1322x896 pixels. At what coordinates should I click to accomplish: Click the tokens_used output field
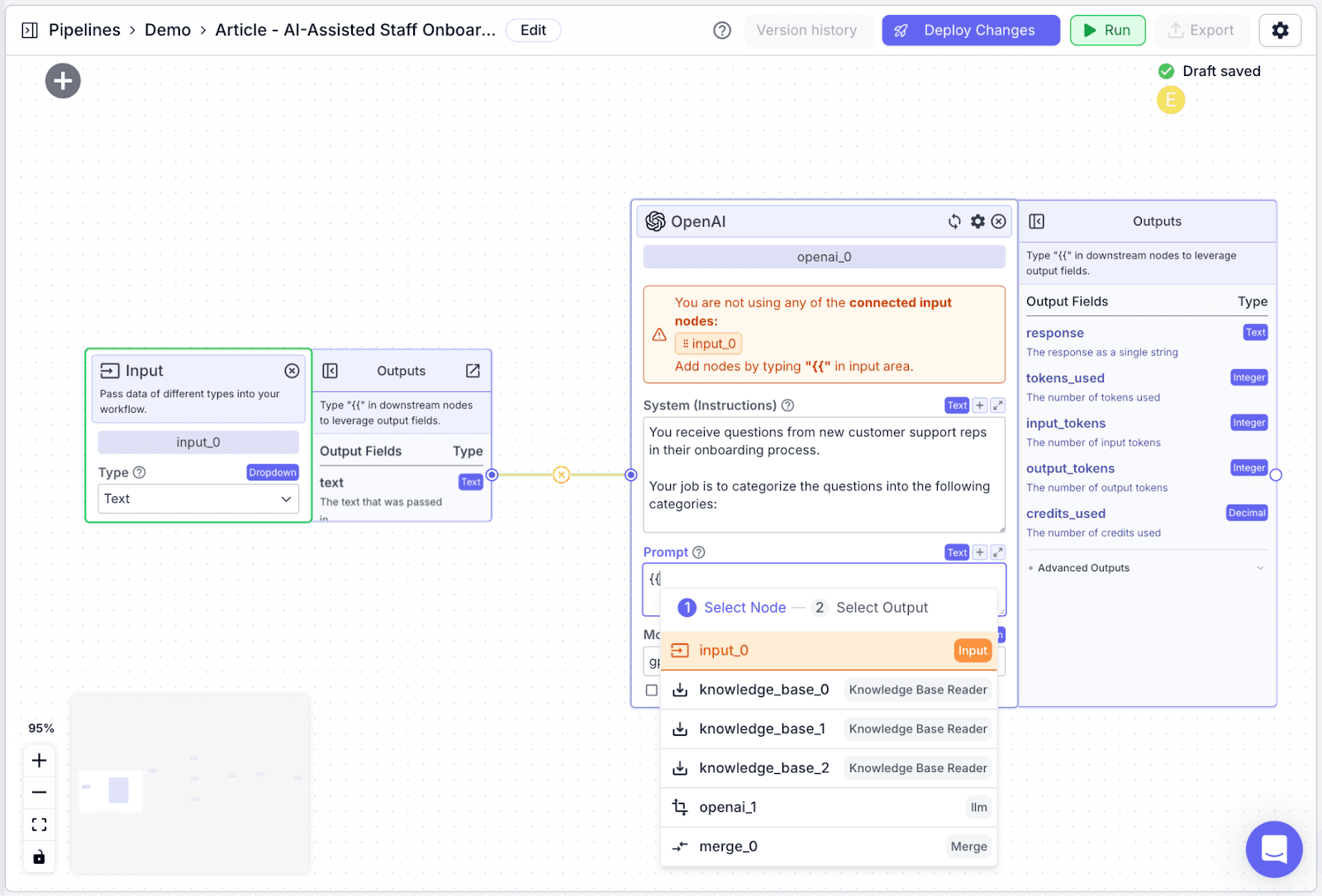point(1065,378)
